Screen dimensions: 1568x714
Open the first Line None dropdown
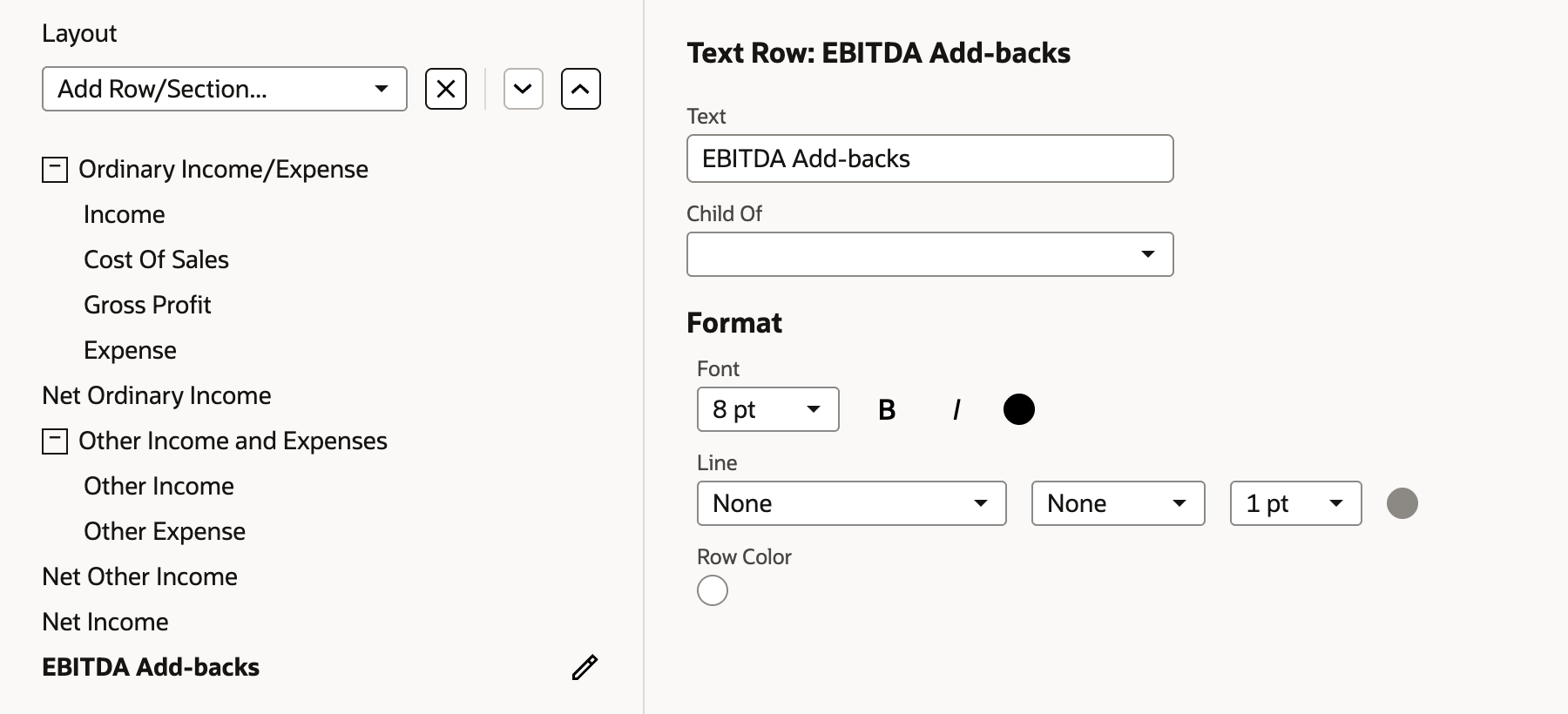852,503
